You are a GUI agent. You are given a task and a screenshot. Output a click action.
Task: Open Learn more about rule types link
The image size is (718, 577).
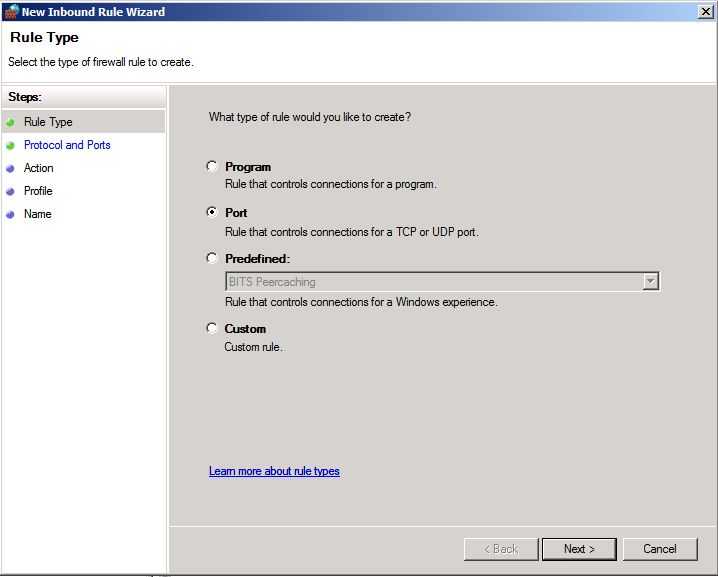point(274,471)
